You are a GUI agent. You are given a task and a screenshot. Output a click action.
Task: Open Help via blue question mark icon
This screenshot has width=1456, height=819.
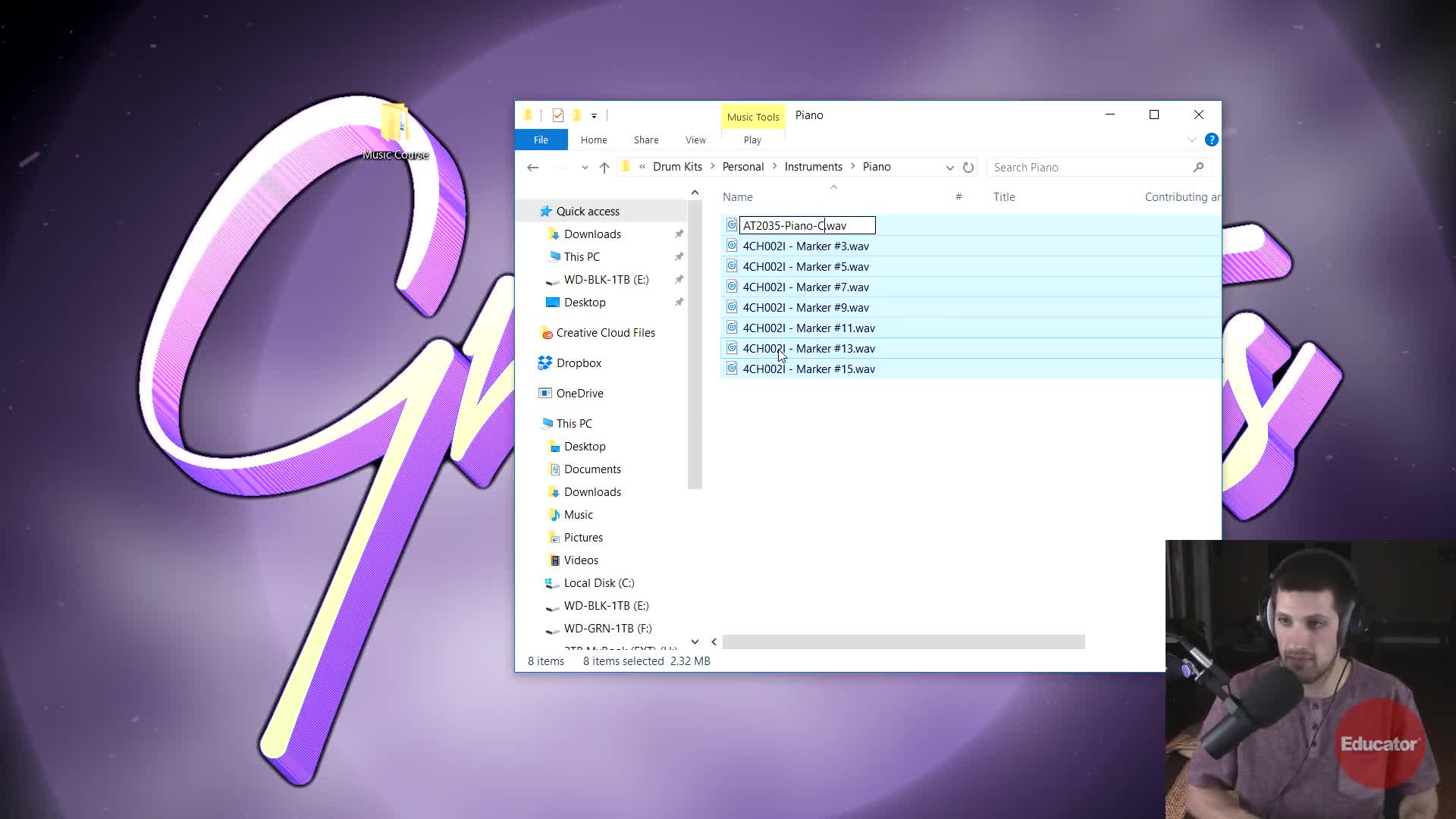pos(1212,140)
